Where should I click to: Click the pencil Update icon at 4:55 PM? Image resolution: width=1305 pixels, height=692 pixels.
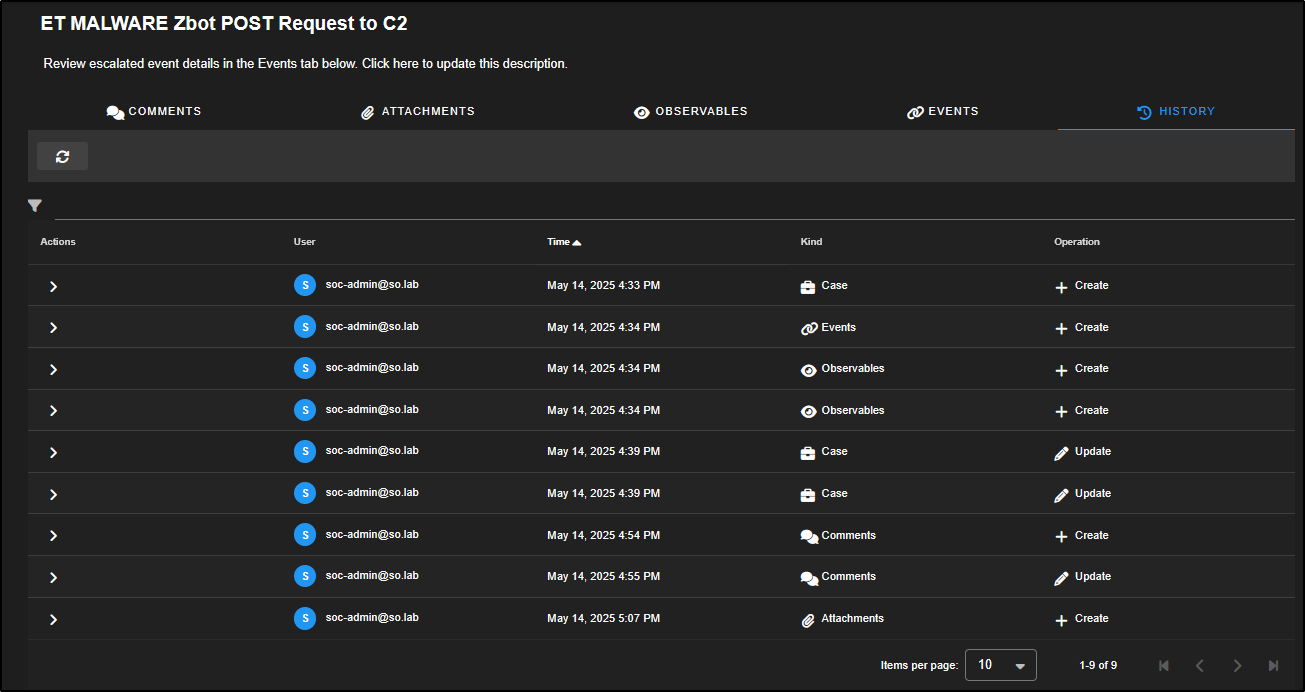pyautogui.click(x=1061, y=578)
